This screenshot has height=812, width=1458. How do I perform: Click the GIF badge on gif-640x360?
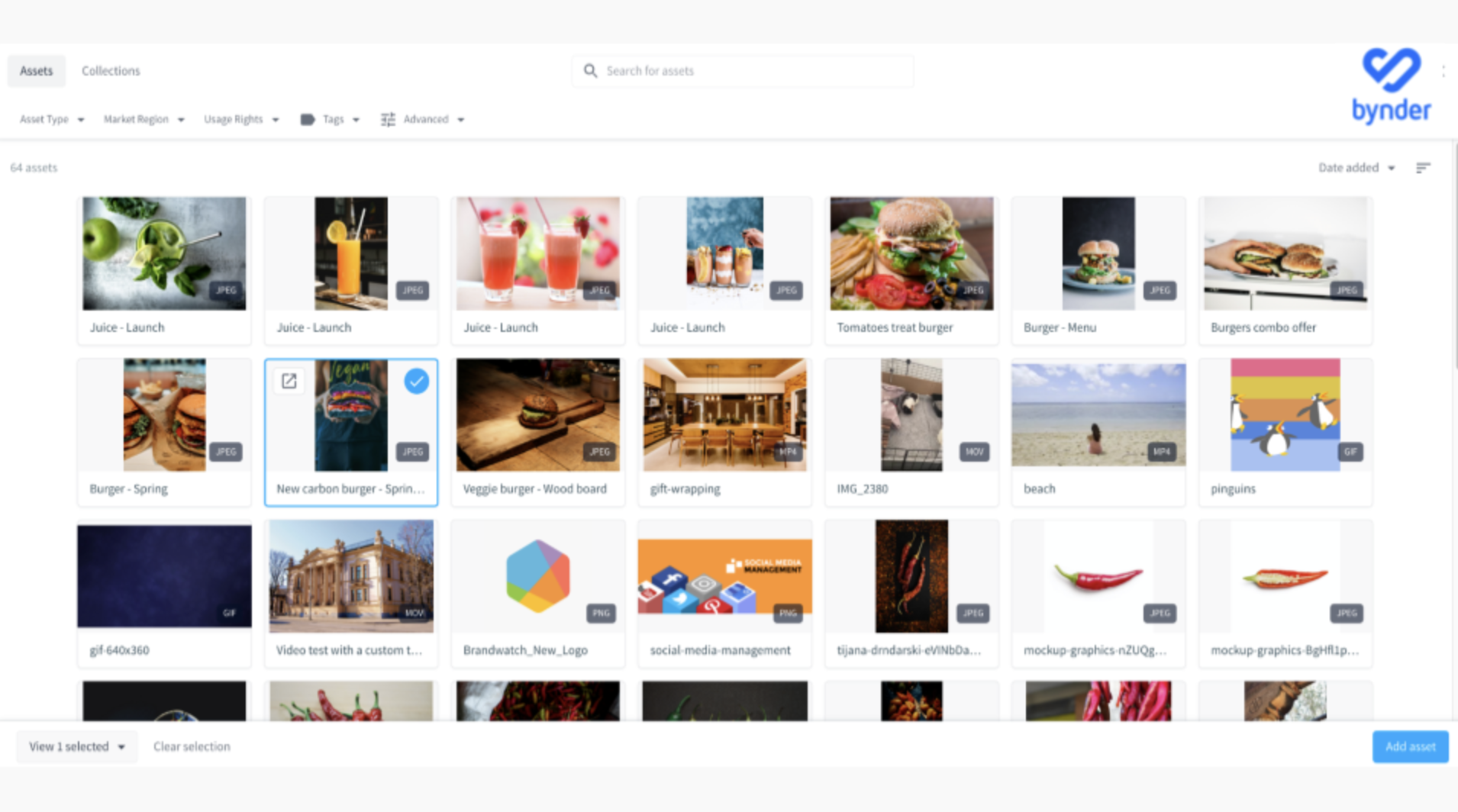(x=229, y=613)
